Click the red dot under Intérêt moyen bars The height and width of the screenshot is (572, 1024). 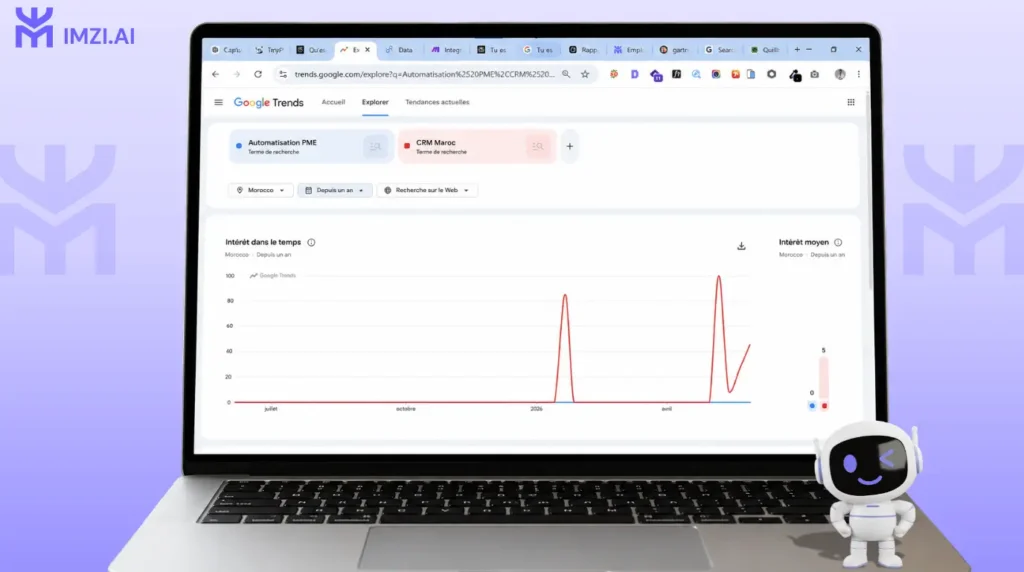click(824, 405)
